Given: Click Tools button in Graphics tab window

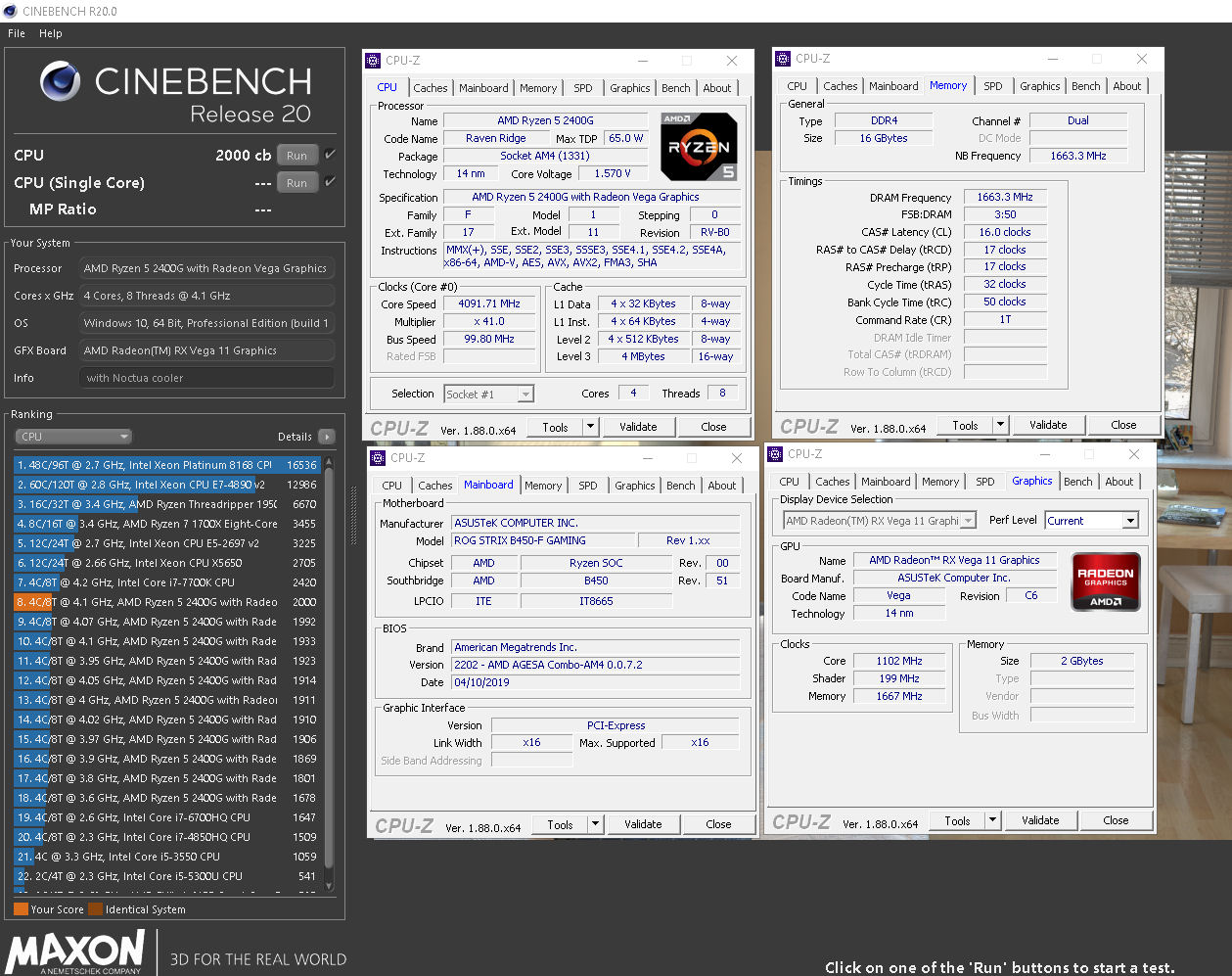Looking at the screenshot, I should [958, 820].
